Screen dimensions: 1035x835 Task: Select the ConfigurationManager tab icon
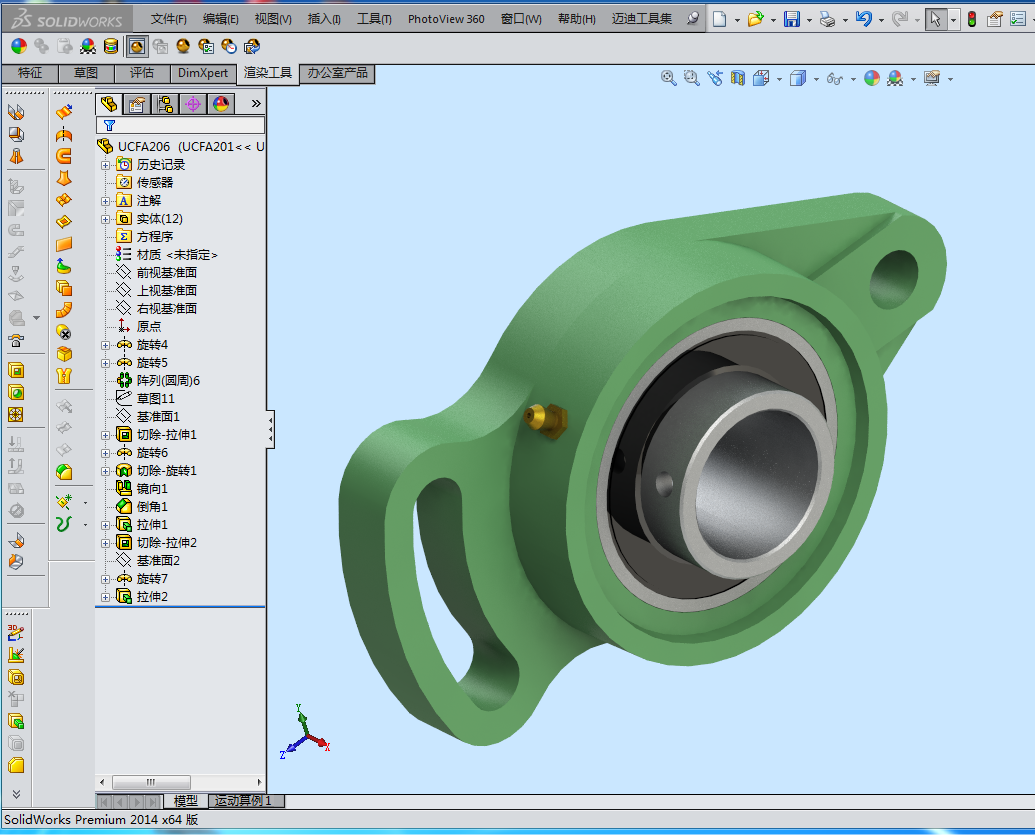click(164, 104)
